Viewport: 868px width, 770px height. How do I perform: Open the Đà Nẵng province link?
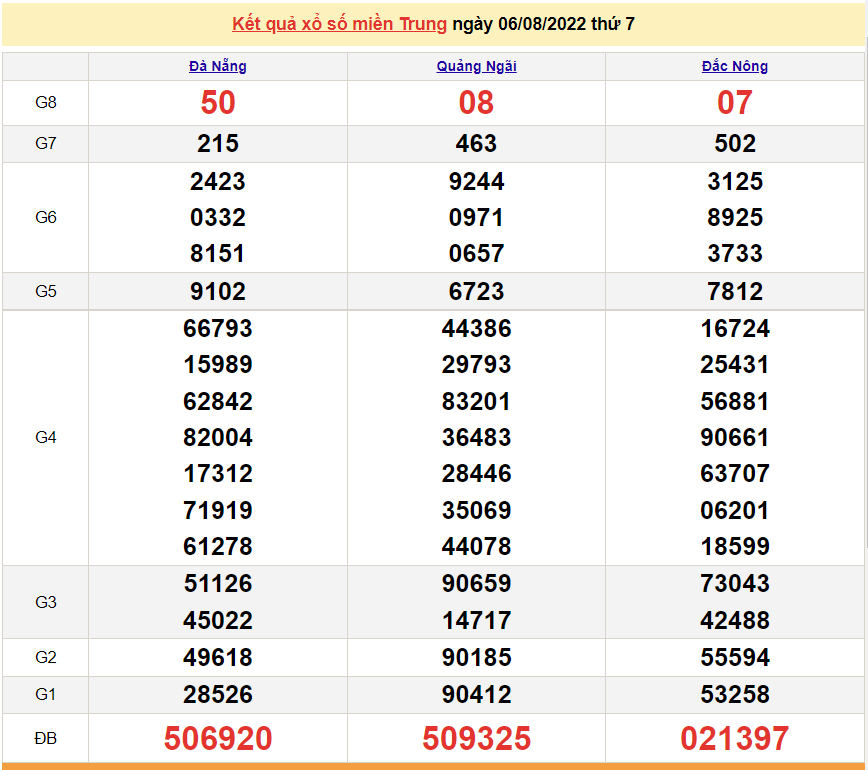point(218,67)
